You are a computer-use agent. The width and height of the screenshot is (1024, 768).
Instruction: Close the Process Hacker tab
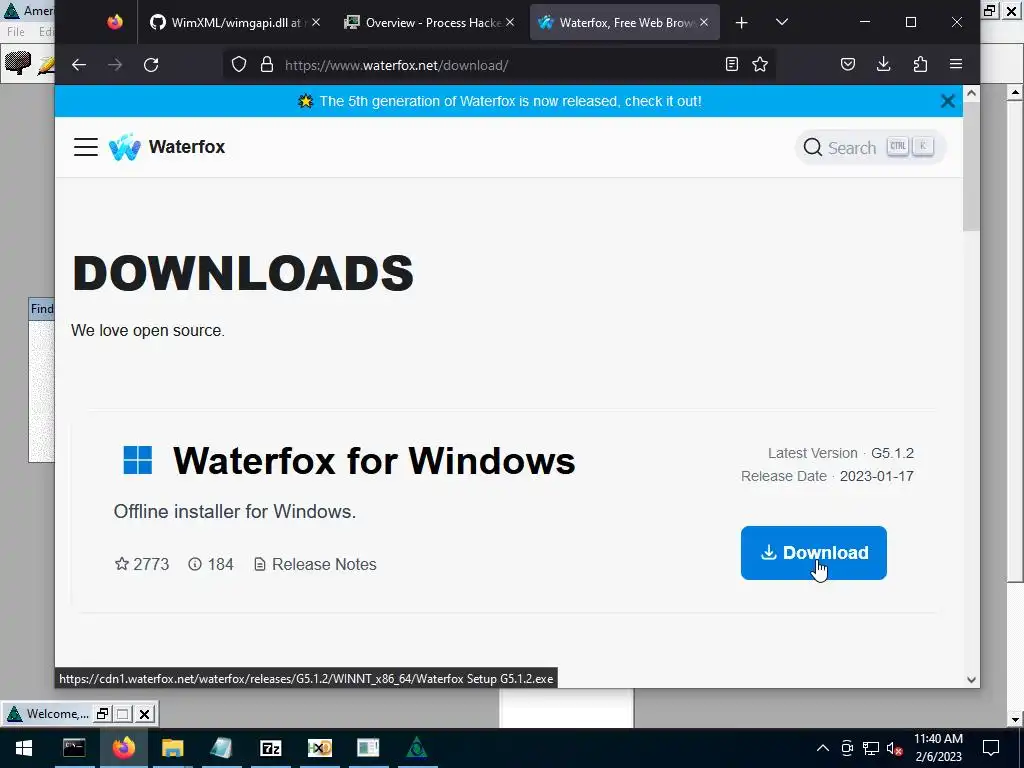[510, 22]
